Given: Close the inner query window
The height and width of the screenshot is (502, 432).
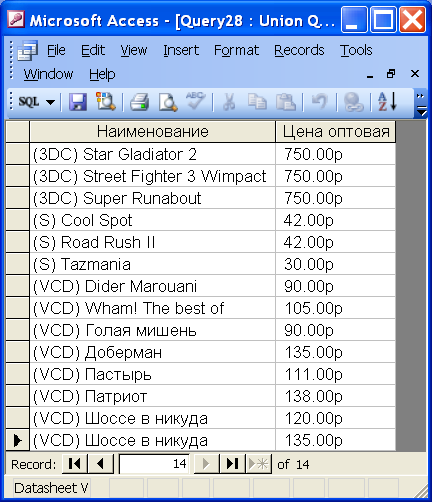Looking at the screenshot, I should (415, 74).
